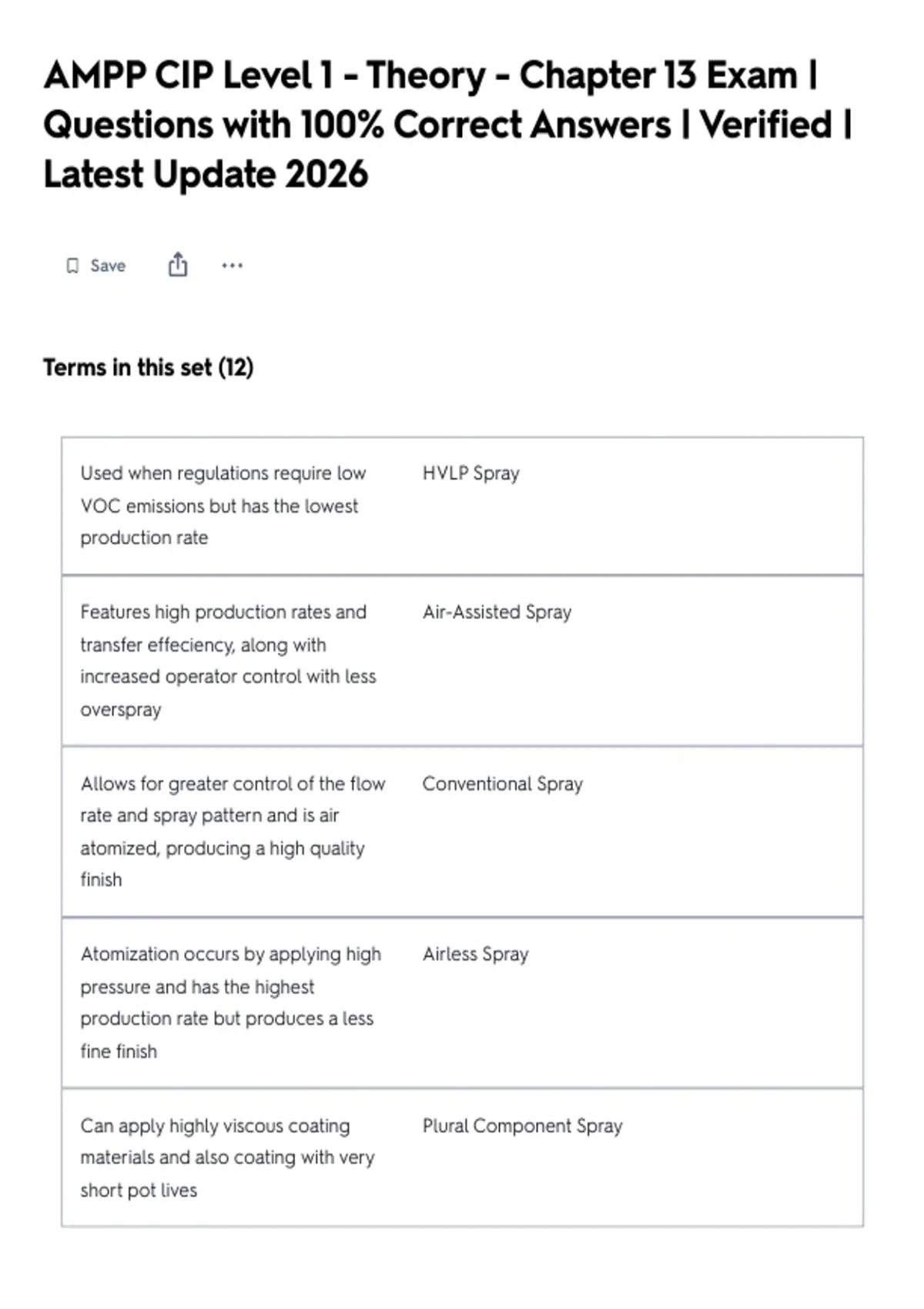This screenshot has height=1309, width=924.
Task: Open the share icon
Action: point(178,264)
